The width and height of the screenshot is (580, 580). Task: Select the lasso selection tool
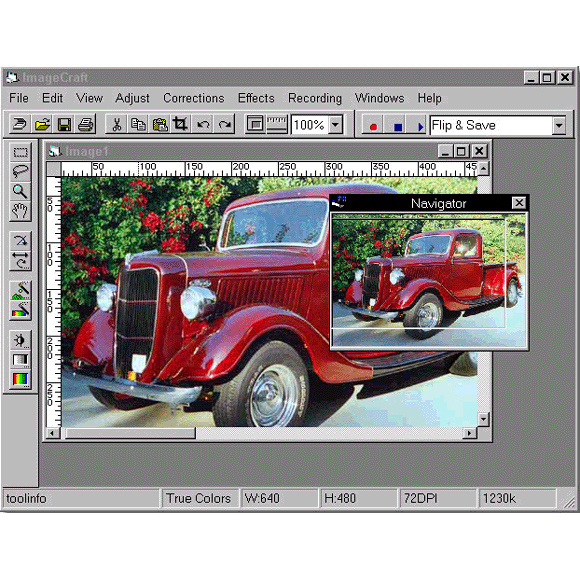coord(20,171)
